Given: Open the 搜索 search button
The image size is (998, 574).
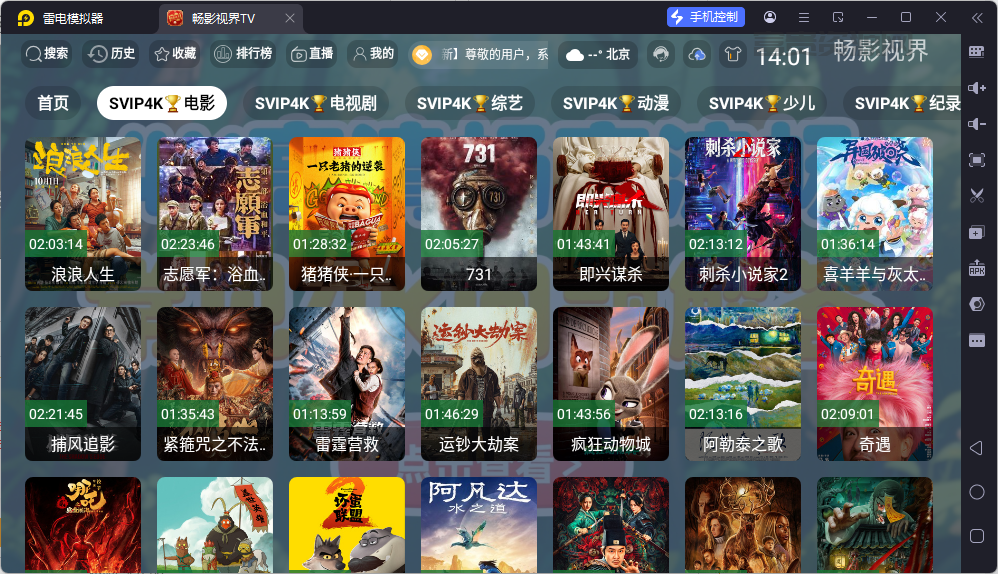Looking at the screenshot, I should click(46, 54).
